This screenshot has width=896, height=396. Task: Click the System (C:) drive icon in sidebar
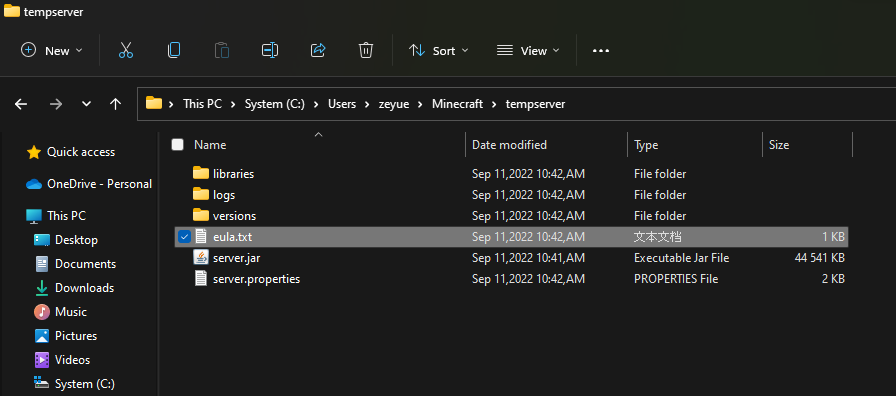pos(42,383)
